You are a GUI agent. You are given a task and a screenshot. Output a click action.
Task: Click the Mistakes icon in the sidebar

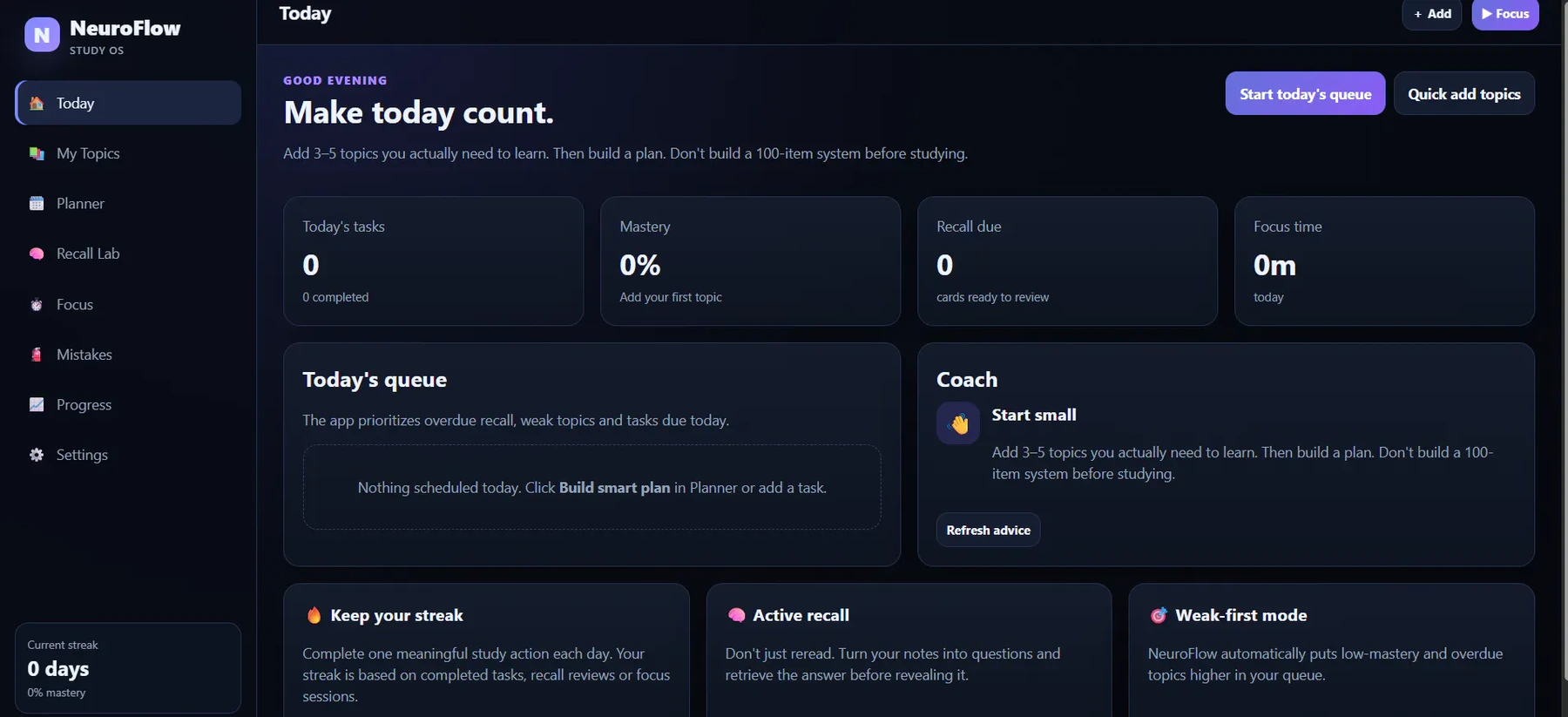[37, 355]
